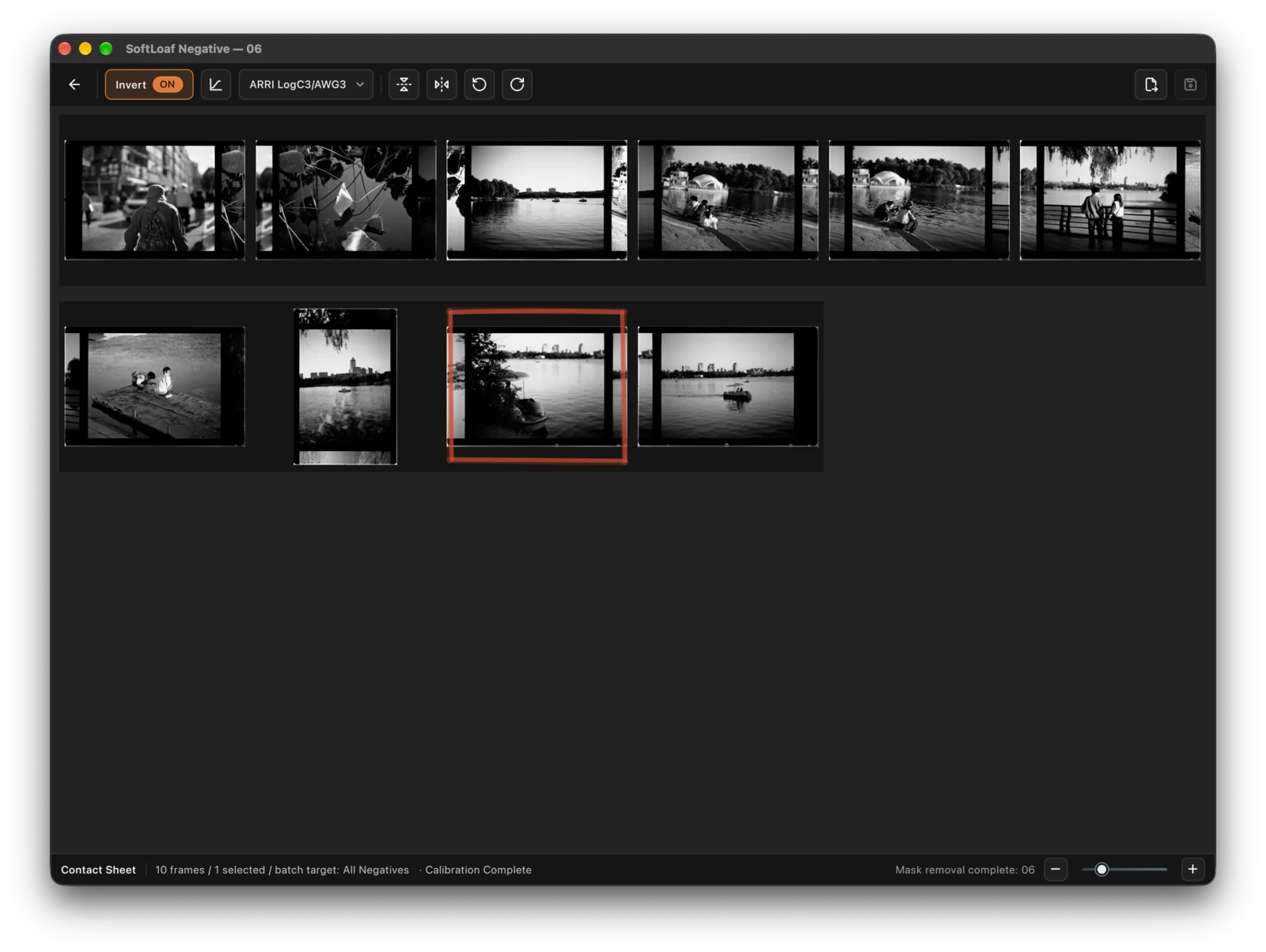Expand the ARRI LogC3/AWG3 dropdown
This screenshot has height=952, width=1266.
305,85
